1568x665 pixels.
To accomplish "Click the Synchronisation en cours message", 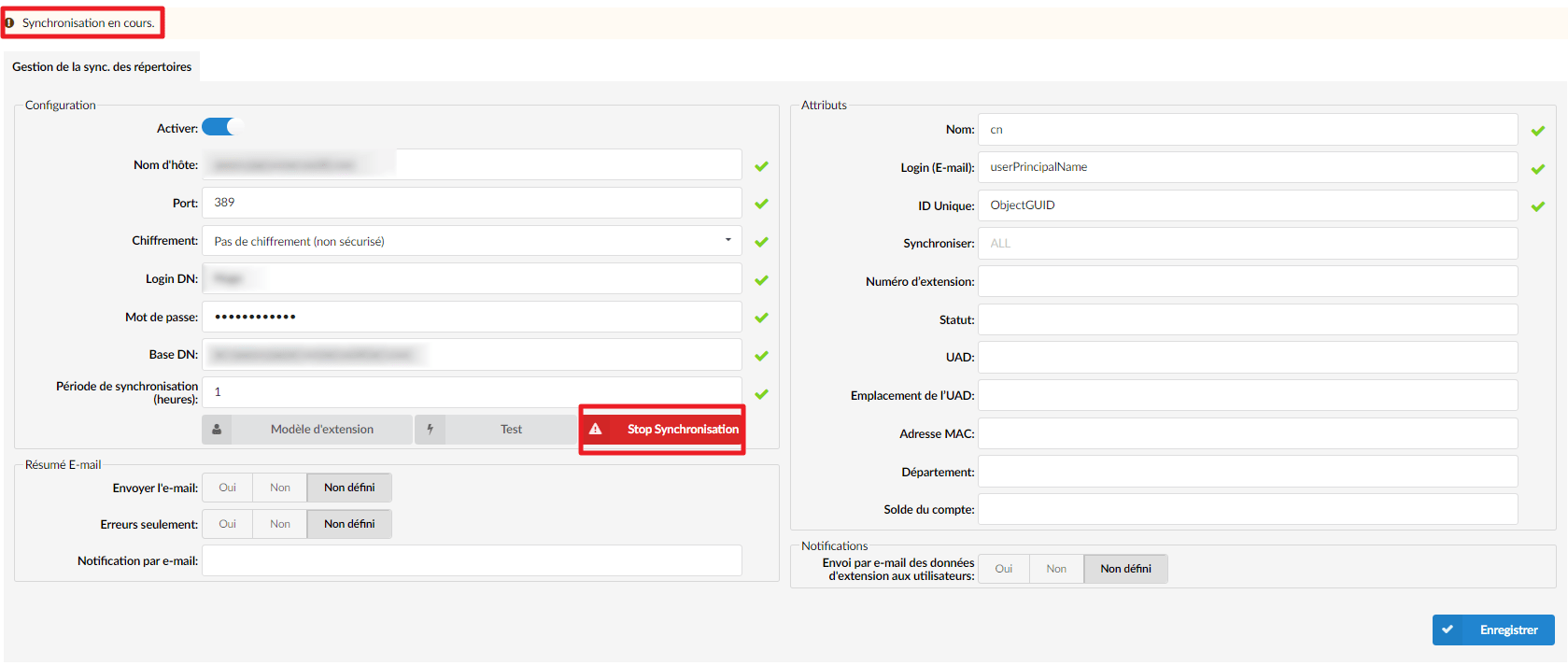I will point(89,23).
